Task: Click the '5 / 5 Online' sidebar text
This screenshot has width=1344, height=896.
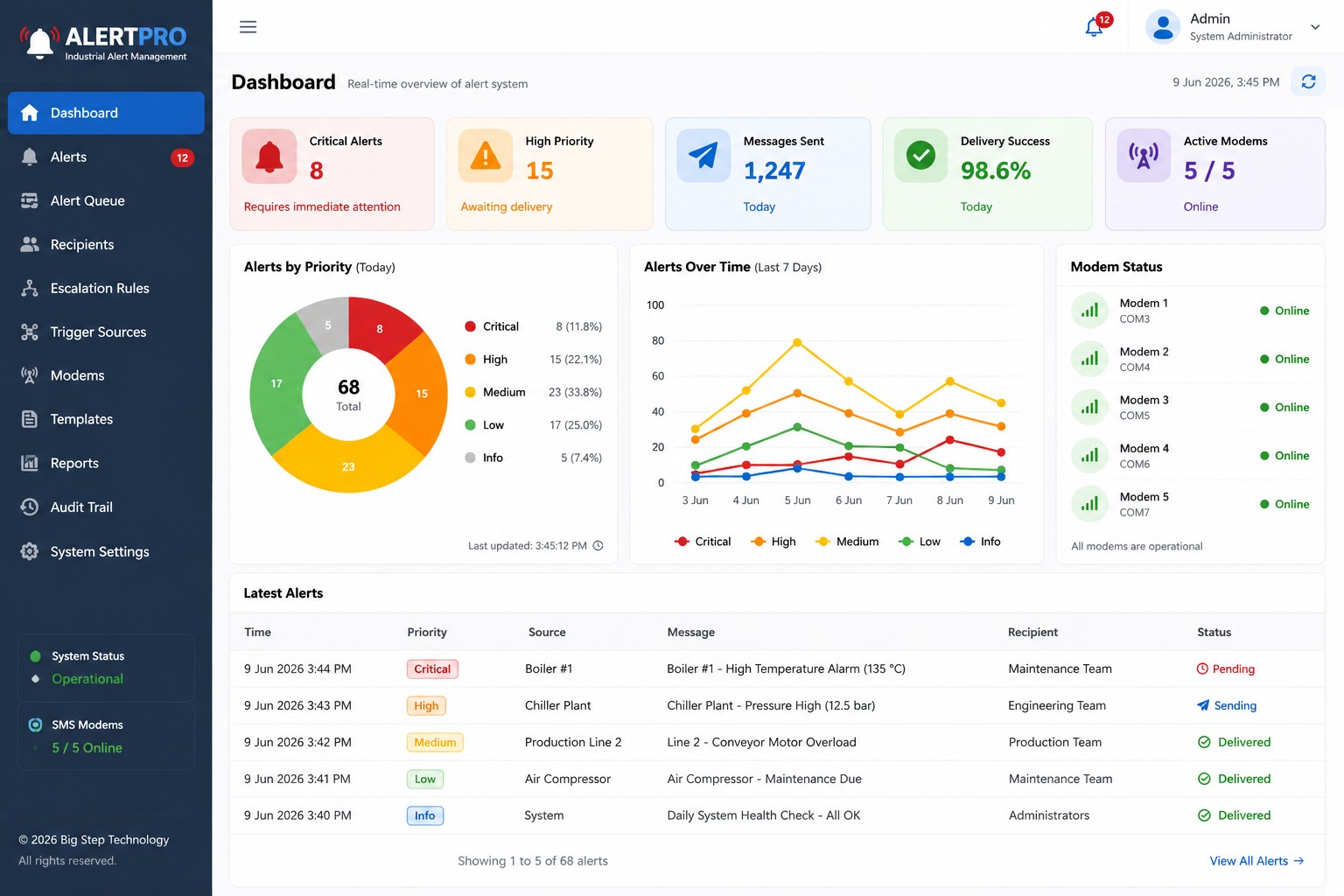Action: point(87,748)
